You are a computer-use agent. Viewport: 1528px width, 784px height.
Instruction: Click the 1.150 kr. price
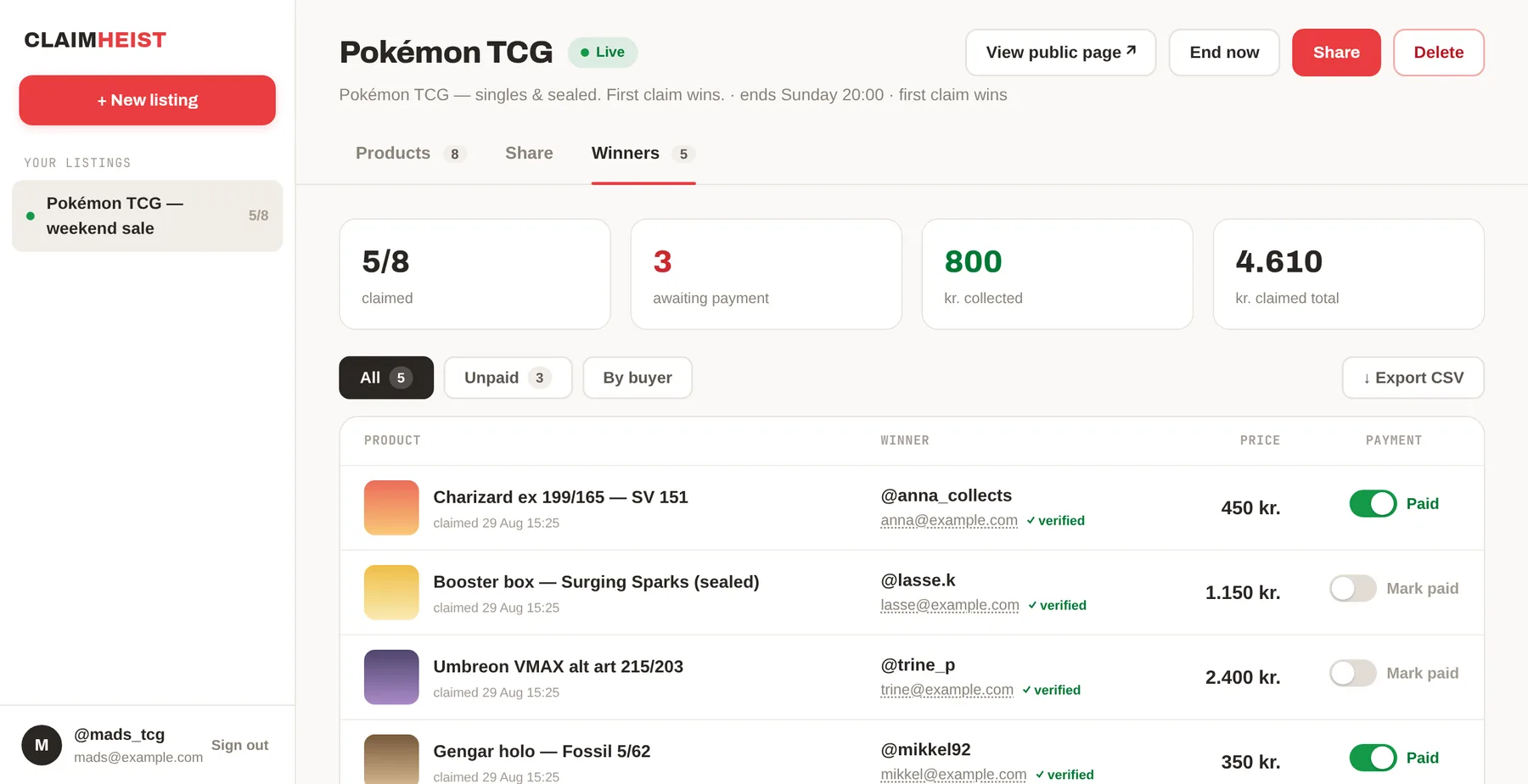[x=1243, y=592]
